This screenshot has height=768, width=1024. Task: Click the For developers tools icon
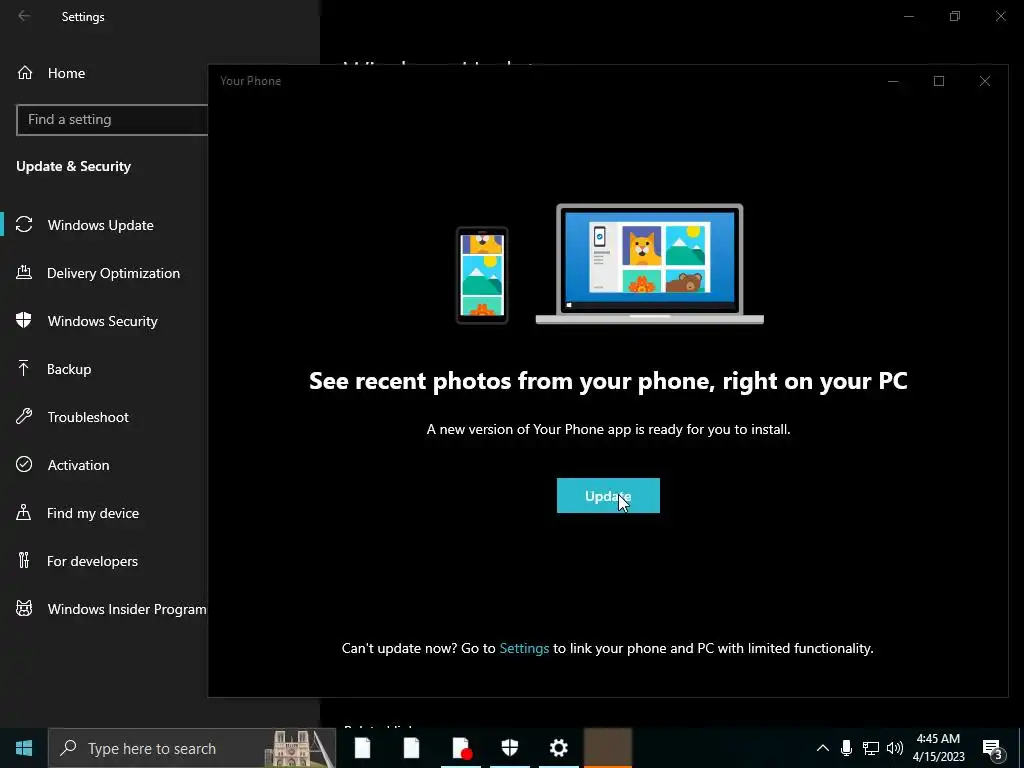[24, 560]
